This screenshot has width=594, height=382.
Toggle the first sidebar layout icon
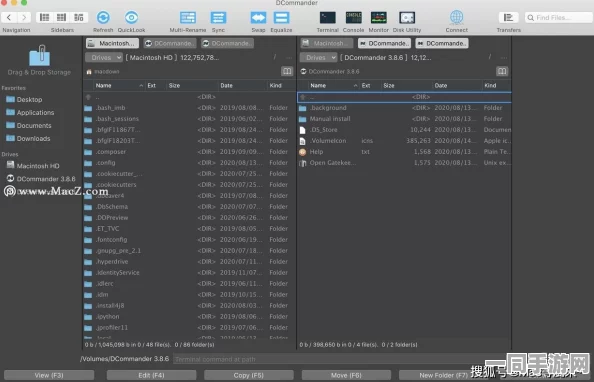click(45, 17)
